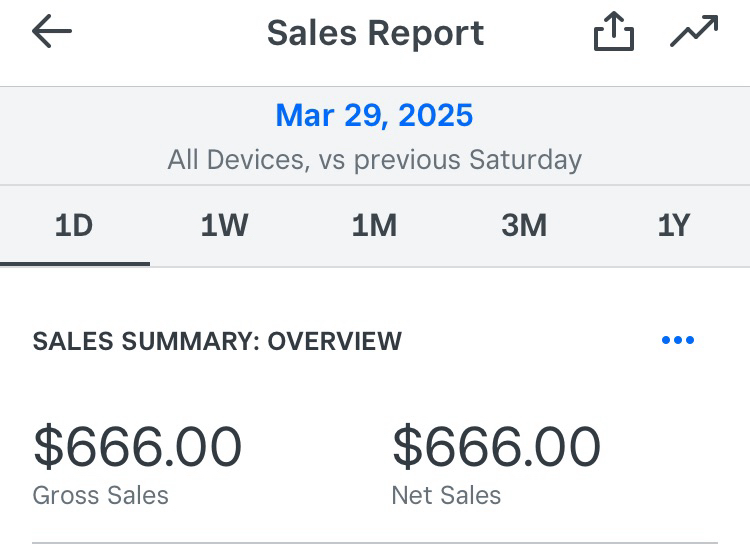
Task: Tap the SALES SUMMARY: OVERVIEW heading
Action: pyautogui.click(x=217, y=341)
